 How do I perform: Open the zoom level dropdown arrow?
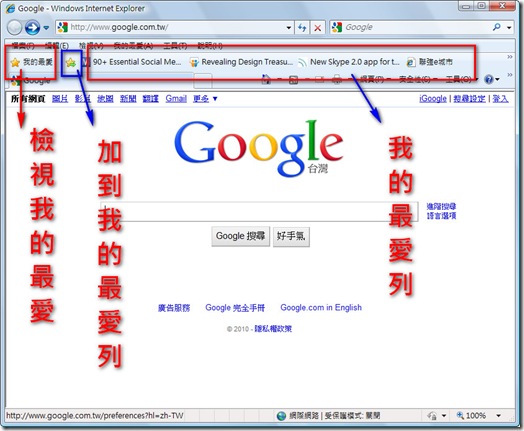tap(498, 416)
